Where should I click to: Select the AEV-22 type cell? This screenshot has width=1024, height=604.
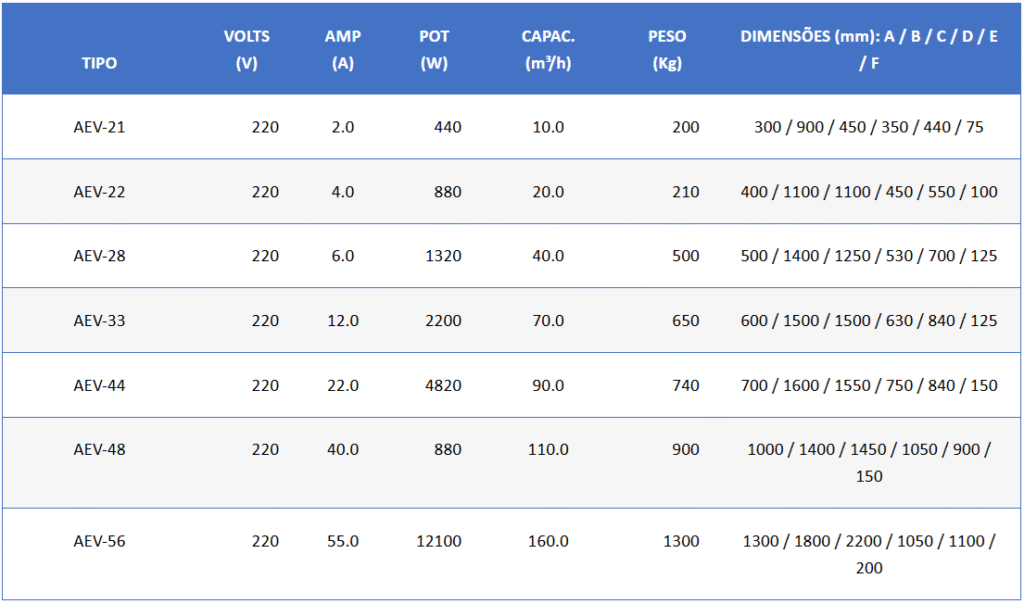(x=99, y=191)
